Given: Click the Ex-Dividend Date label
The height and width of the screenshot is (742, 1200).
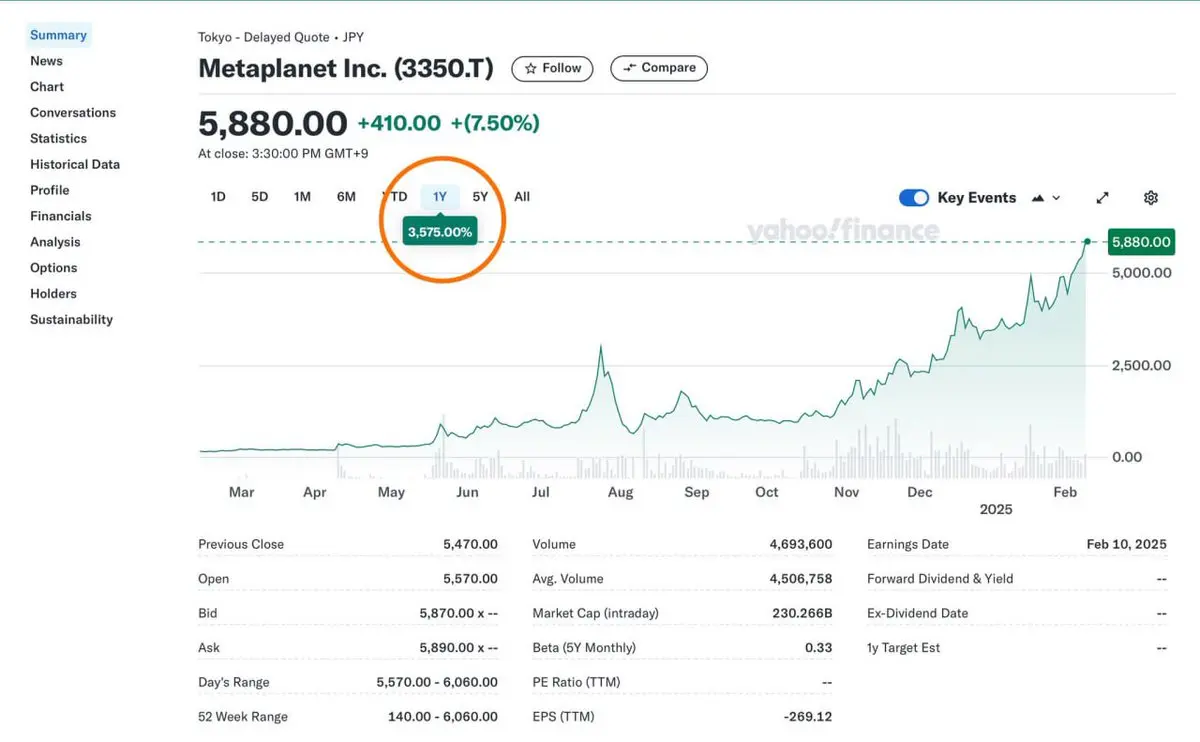Looking at the screenshot, I should click(917, 613).
